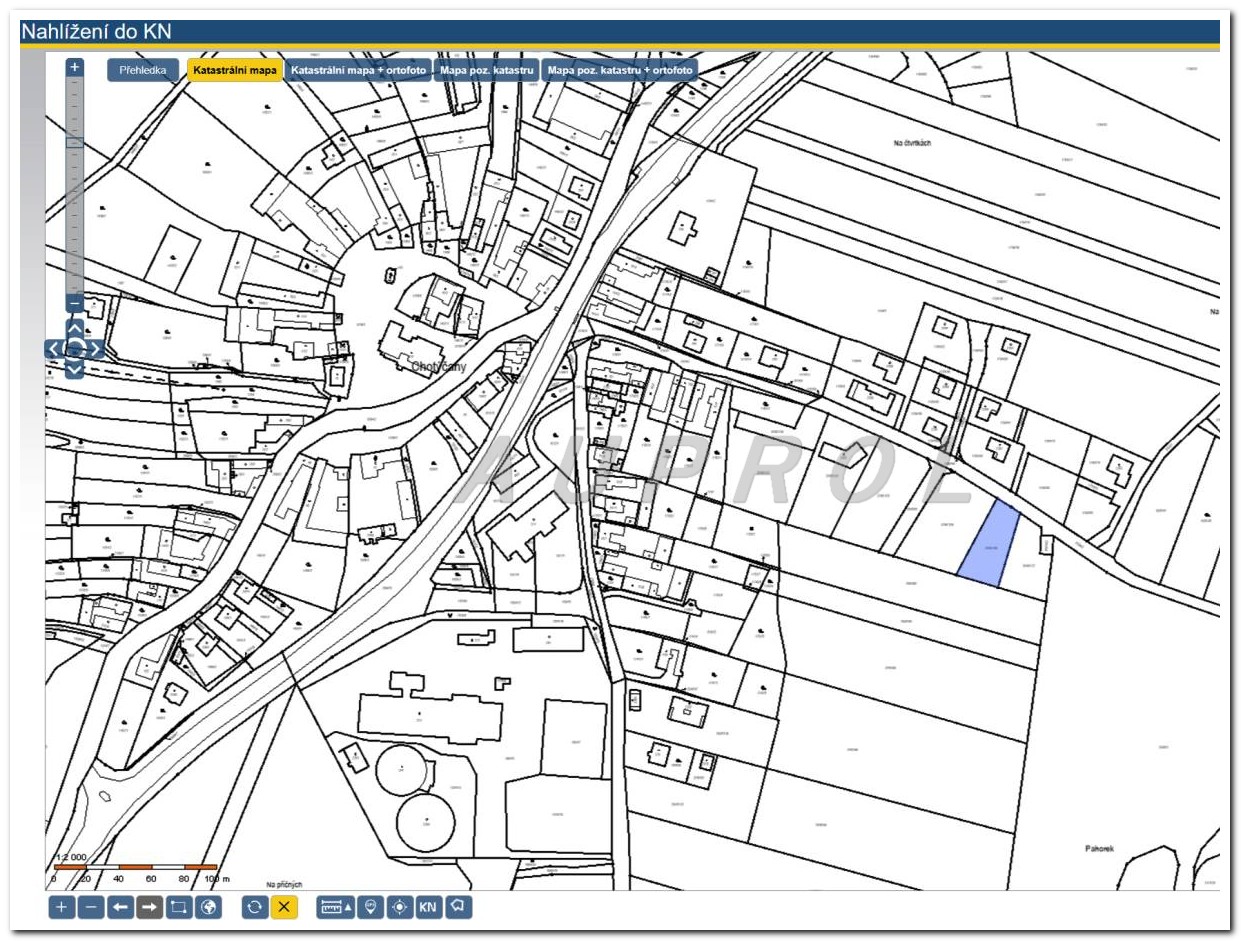Click the KN info button

coord(429,907)
